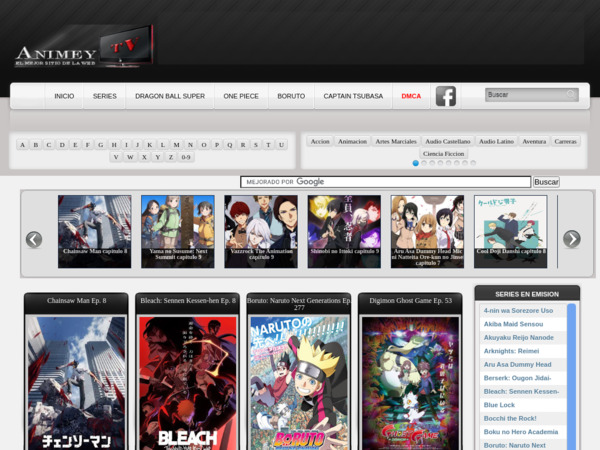600x450 pixels.
Task: Filter anime by letter M
Action: (x=176, y=145)
